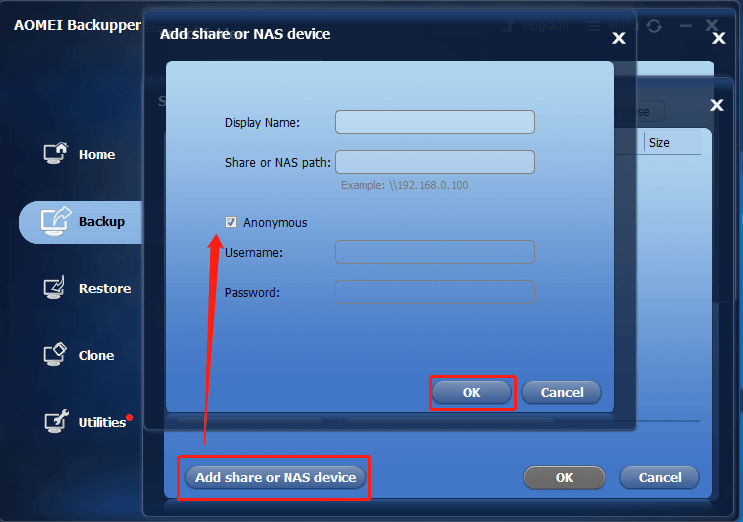Viewport: 743px width, 522px height.
Task: Click the Clone icon in sidebar
Action: [x=55, y=354]
